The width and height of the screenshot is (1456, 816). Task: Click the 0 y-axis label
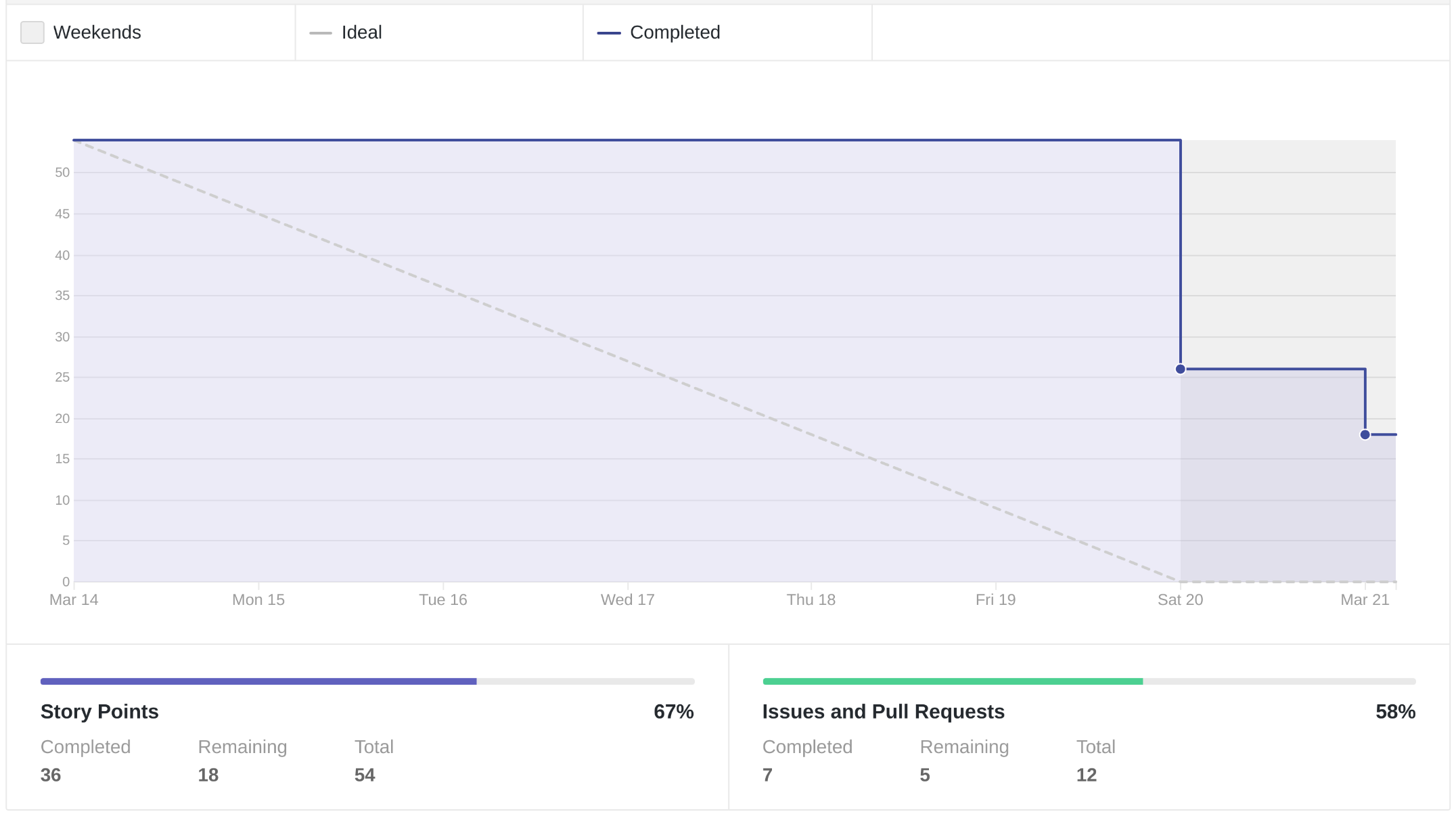[x=66, y=581]
